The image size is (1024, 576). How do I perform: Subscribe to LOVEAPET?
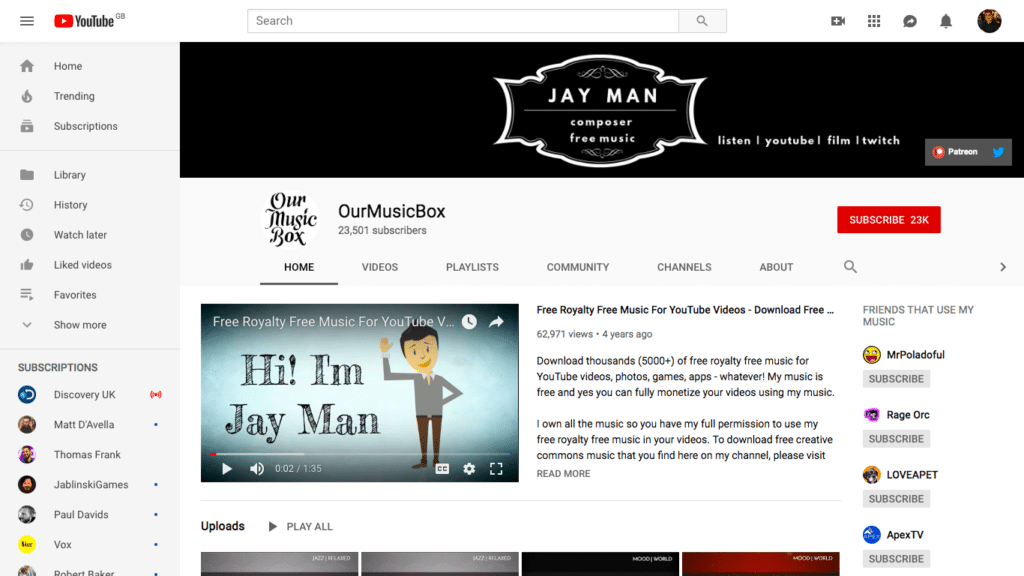(x=896, y=499)
